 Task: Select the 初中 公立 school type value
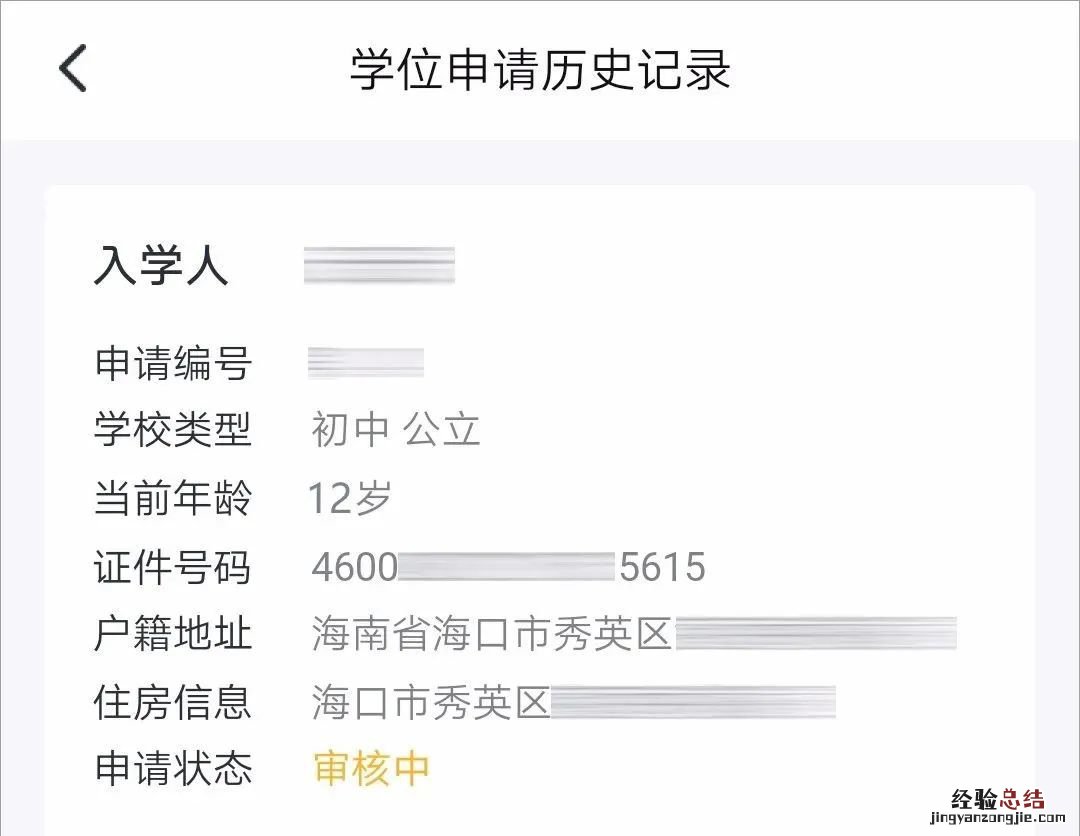pyautogui.click(x=396, y=431)
